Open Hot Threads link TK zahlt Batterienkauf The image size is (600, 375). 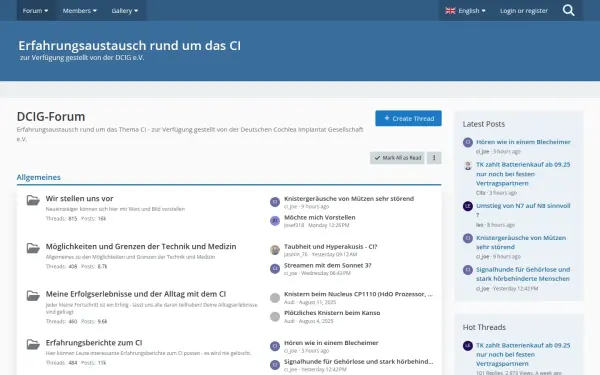pyautogui.click(x=523, y=354)
